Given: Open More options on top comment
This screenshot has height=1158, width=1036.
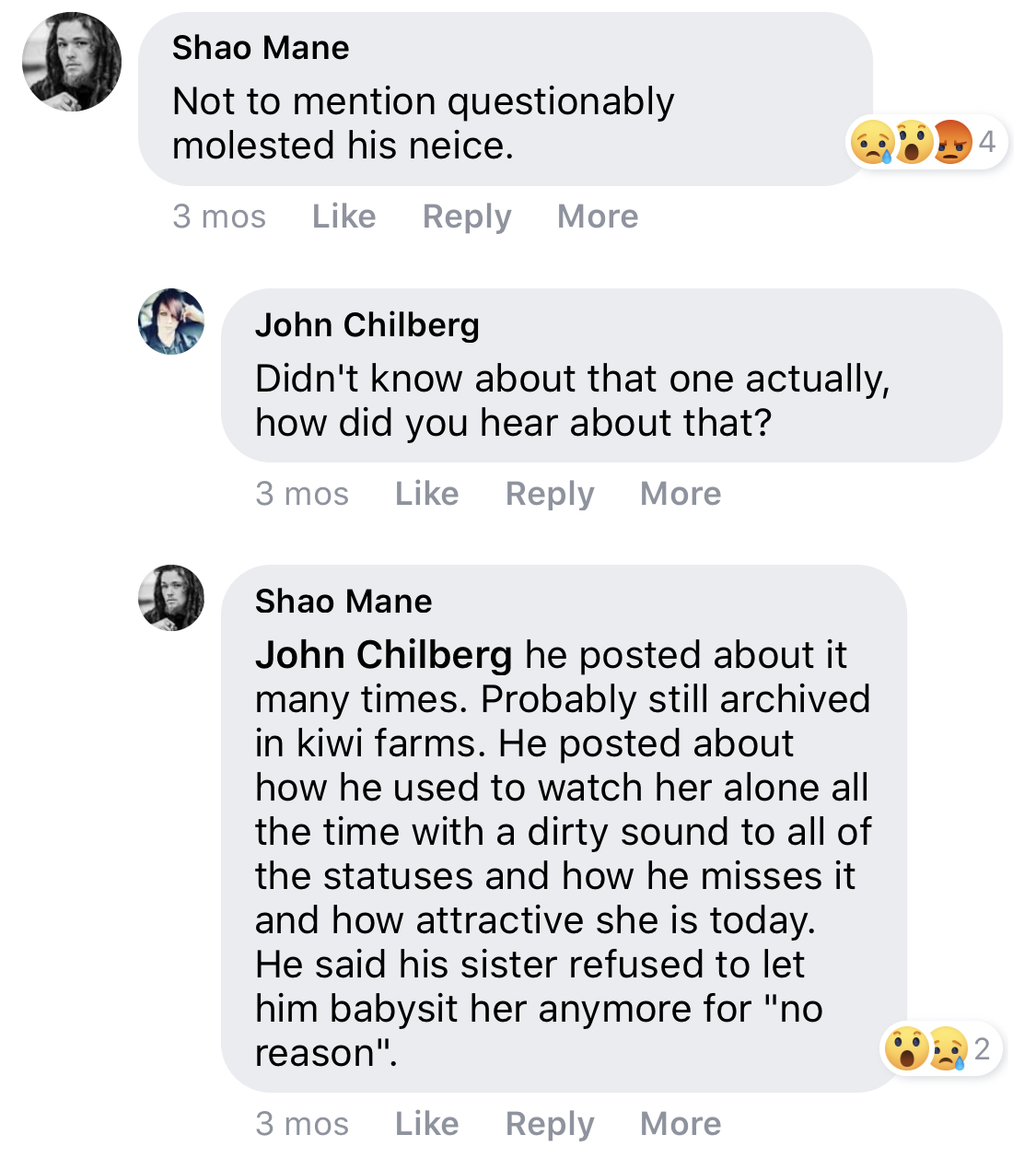Looking at the screenshot, I should 598,216.
